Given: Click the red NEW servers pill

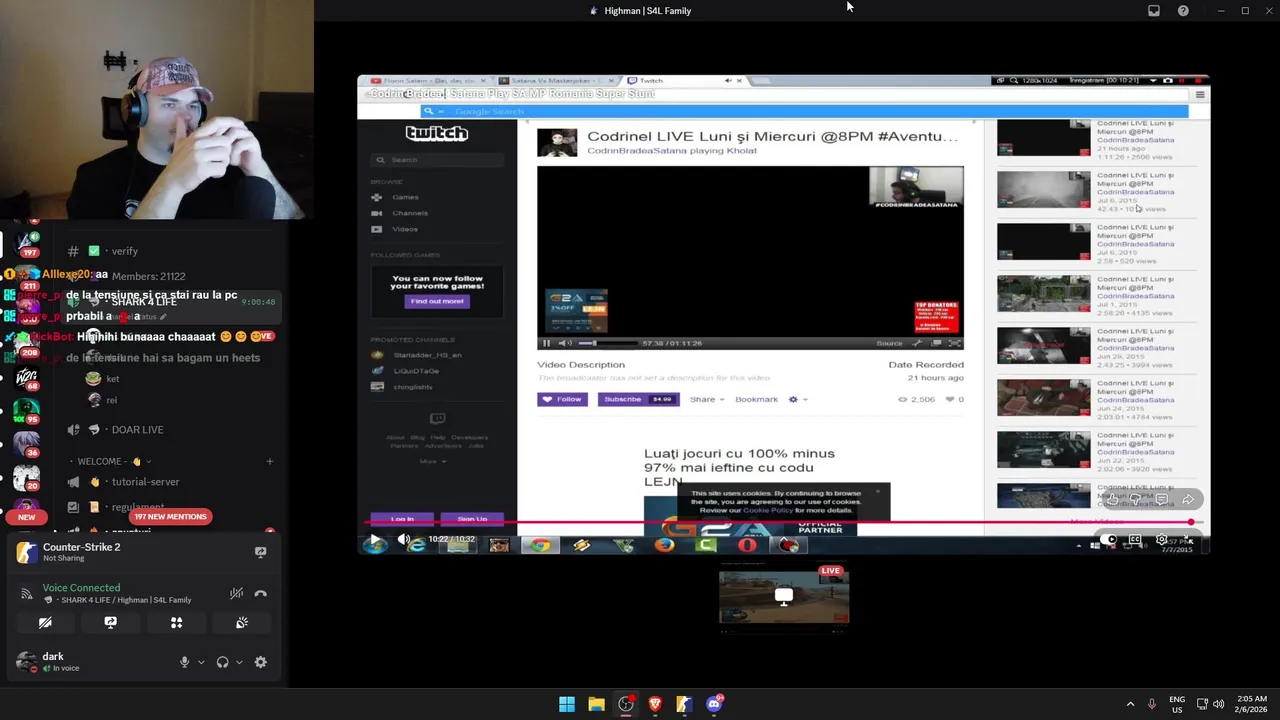Looking at the screenshot, I should [26, 517].
